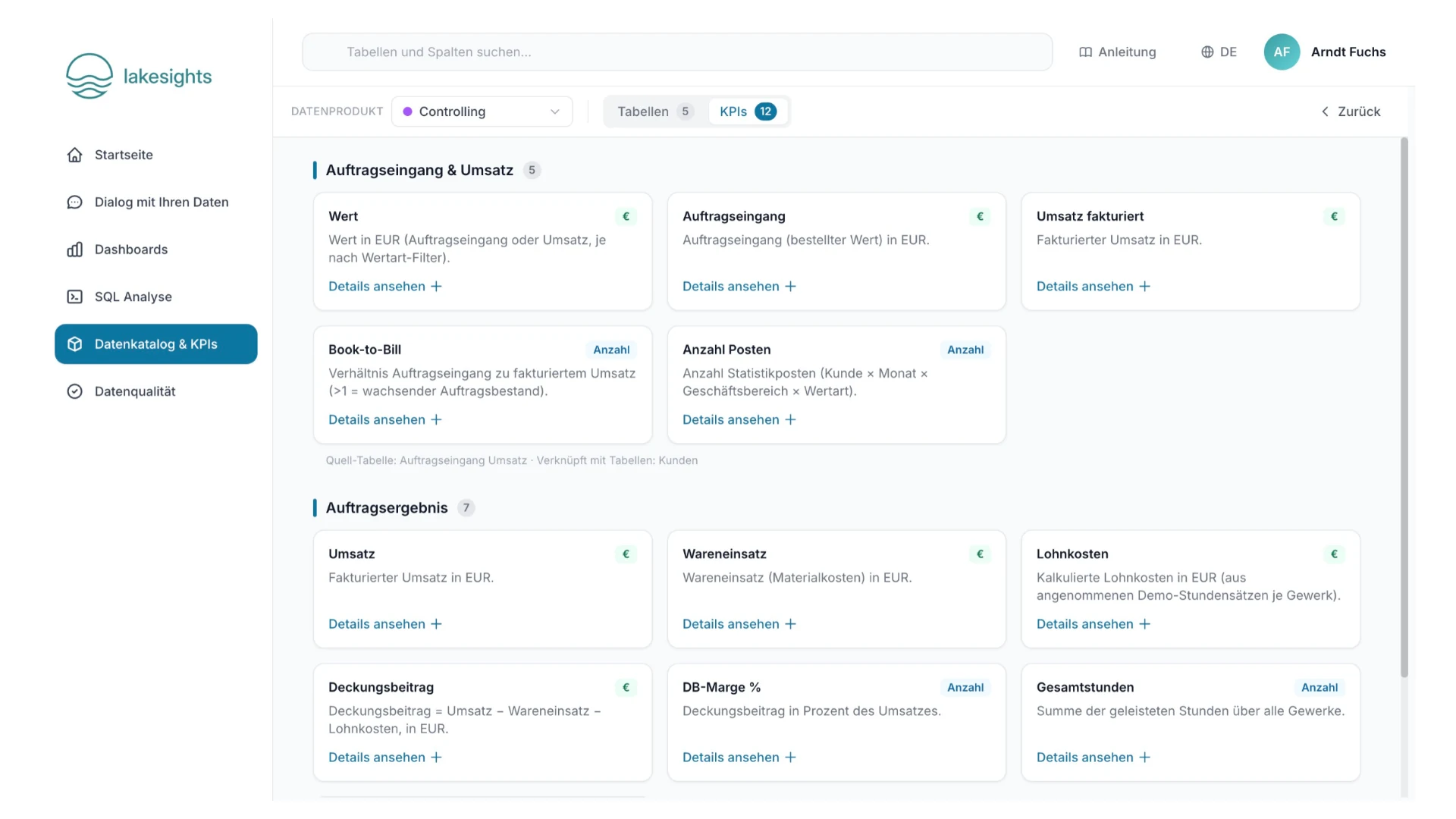The width and height of the screenshot is (1456, 819).
Task: Expand Details ansehen on Wert card
Action: pos(385,287)
